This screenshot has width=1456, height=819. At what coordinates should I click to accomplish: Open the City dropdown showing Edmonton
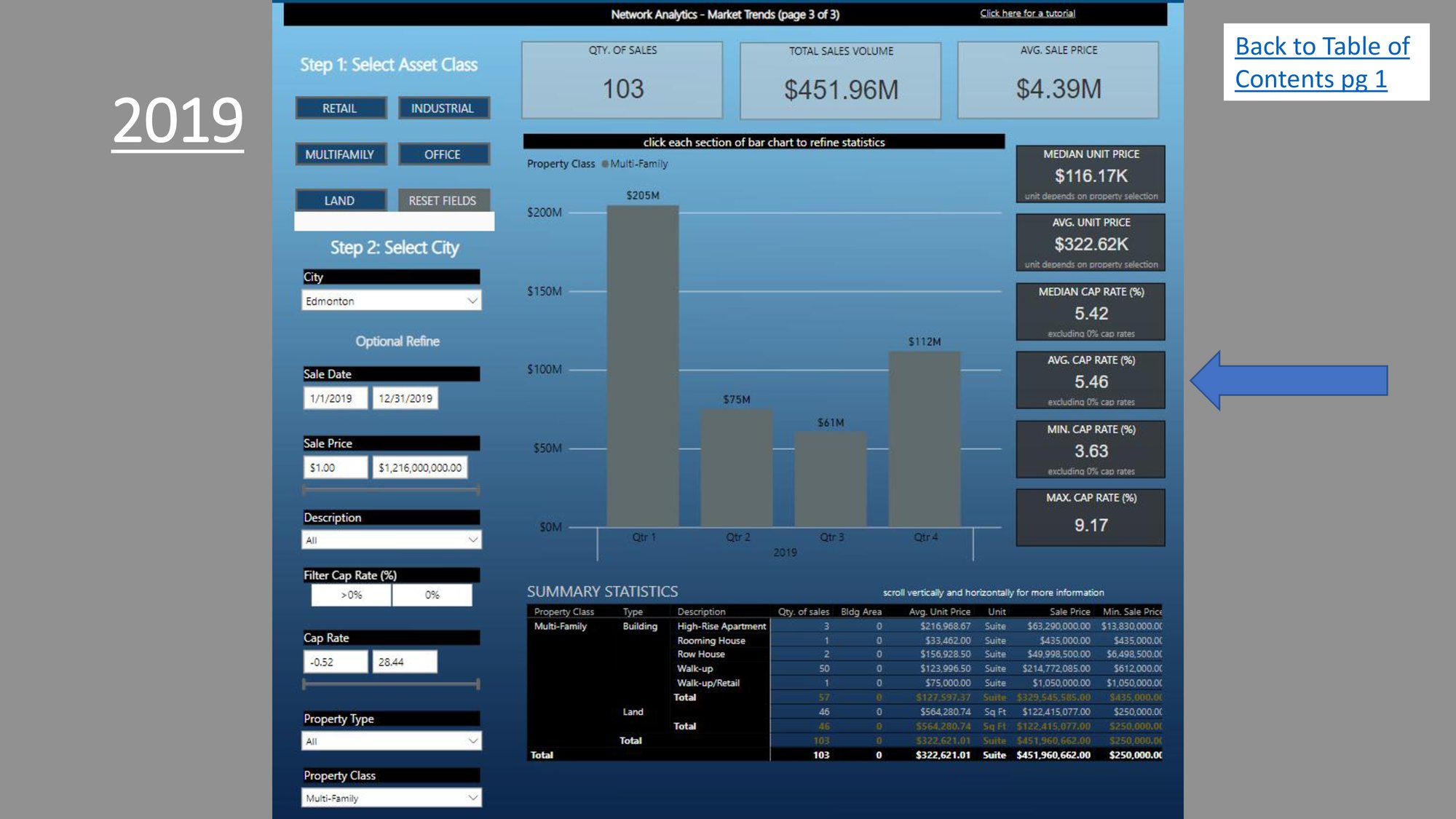392,301
